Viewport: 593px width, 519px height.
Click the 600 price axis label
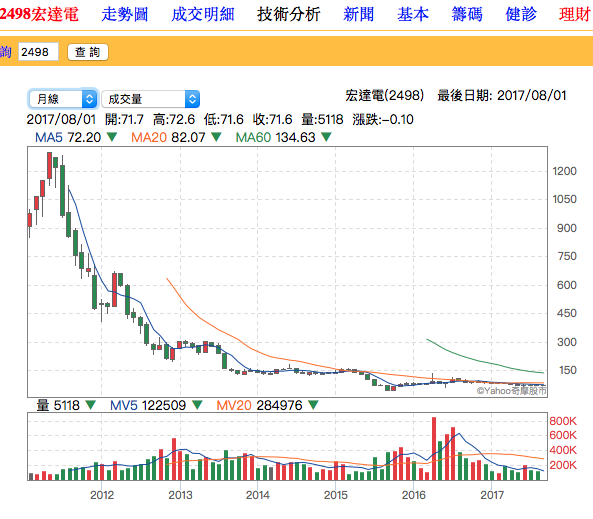[x=567, y=285]
